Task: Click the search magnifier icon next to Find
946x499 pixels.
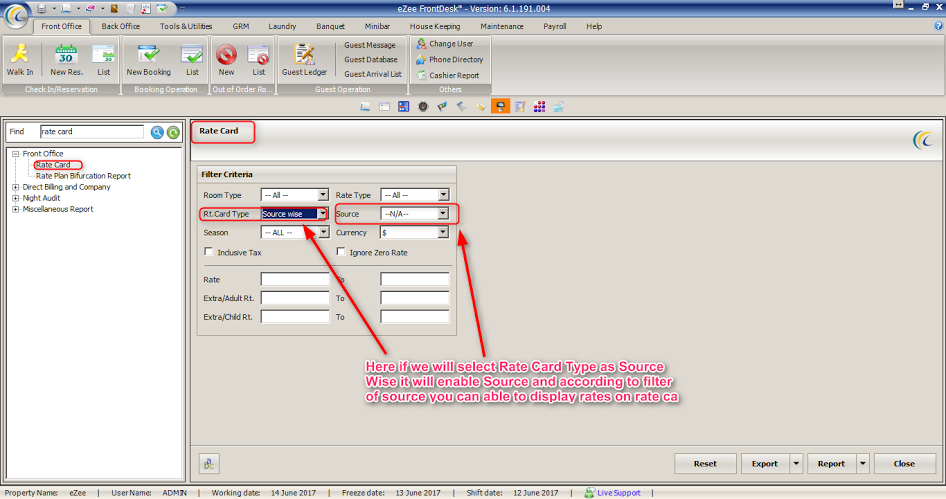Action: pyautogui.click(x=157, y=132)
